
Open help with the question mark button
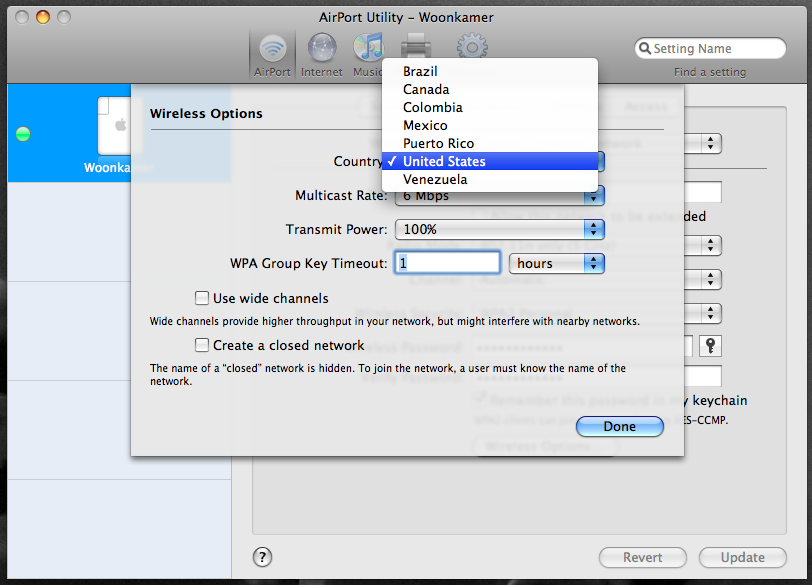(263, 558)
